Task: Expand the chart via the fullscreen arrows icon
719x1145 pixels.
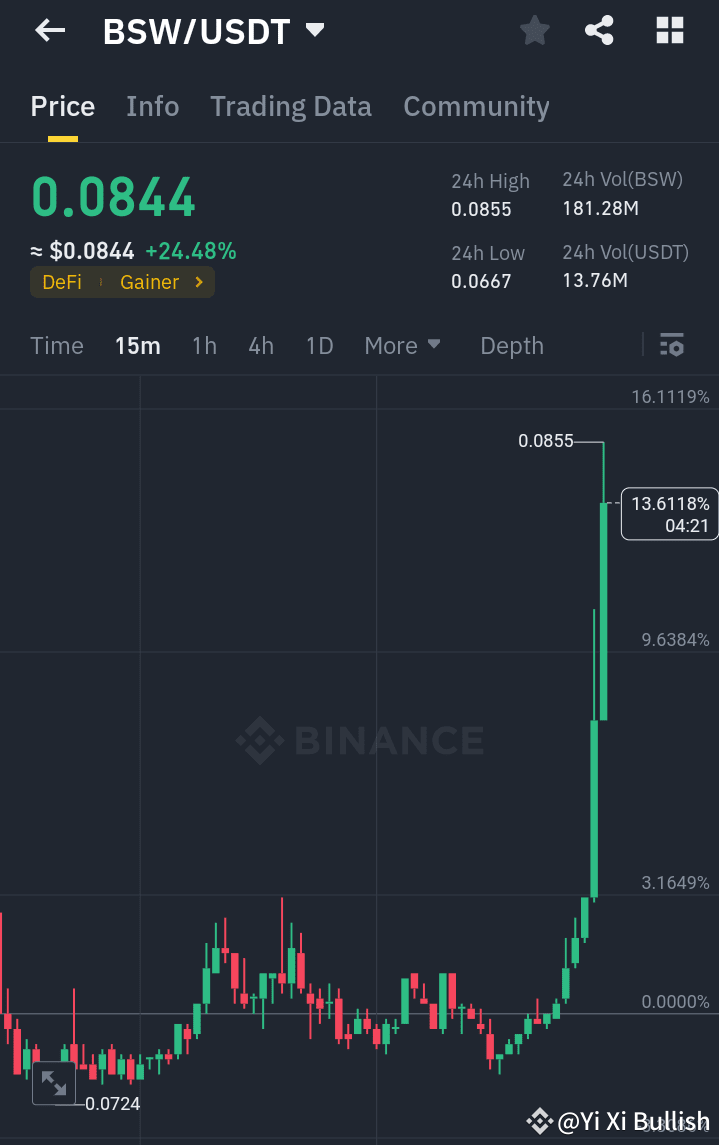Action: tap(53, 1082)
